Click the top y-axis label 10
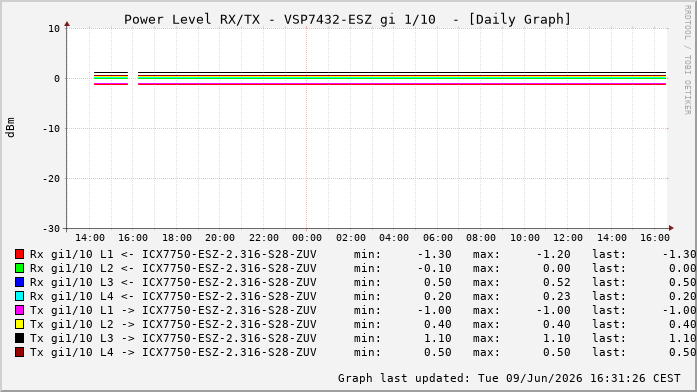 click(54, 29)
